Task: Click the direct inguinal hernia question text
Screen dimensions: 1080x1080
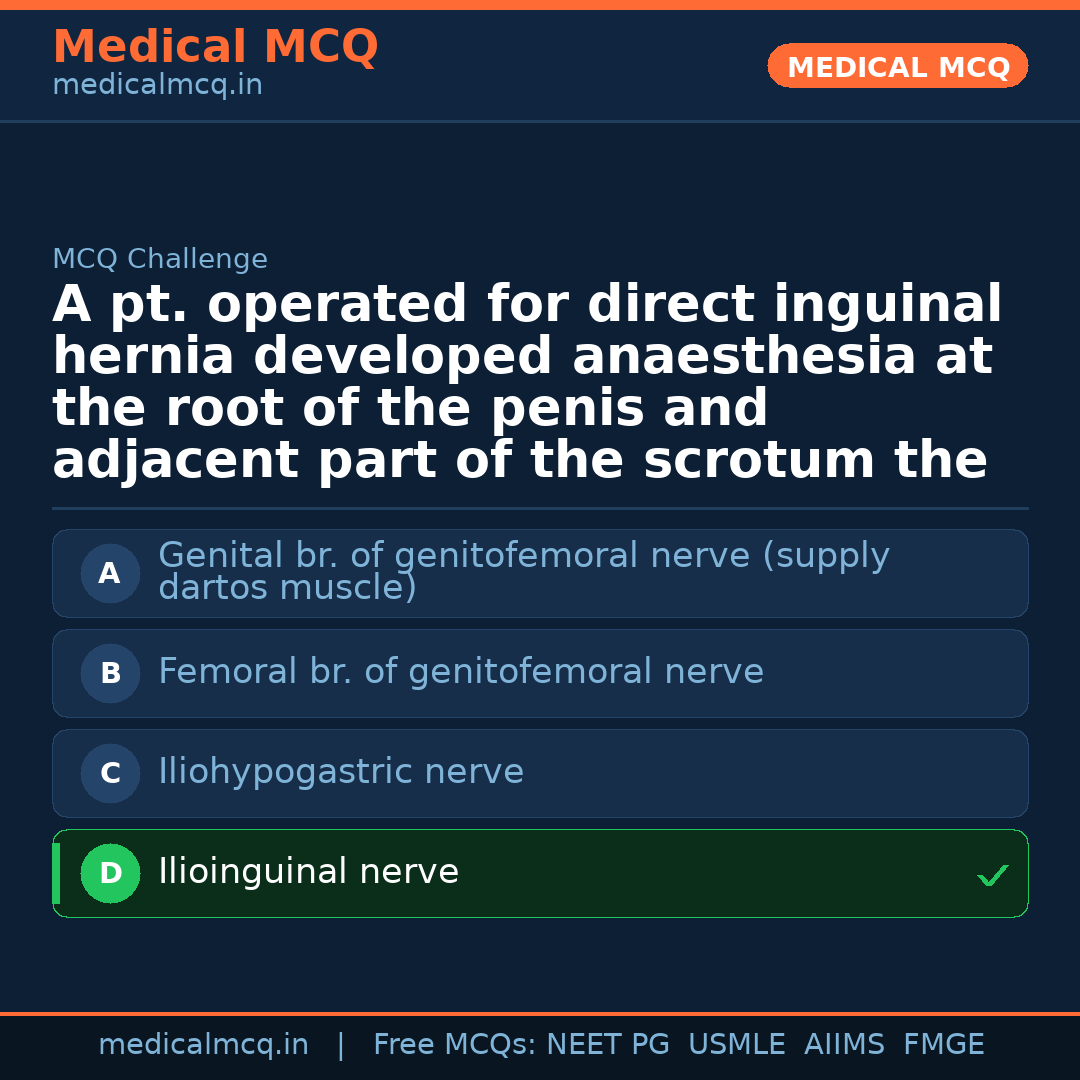Action: pyautogui.click(x=527, y=383)
